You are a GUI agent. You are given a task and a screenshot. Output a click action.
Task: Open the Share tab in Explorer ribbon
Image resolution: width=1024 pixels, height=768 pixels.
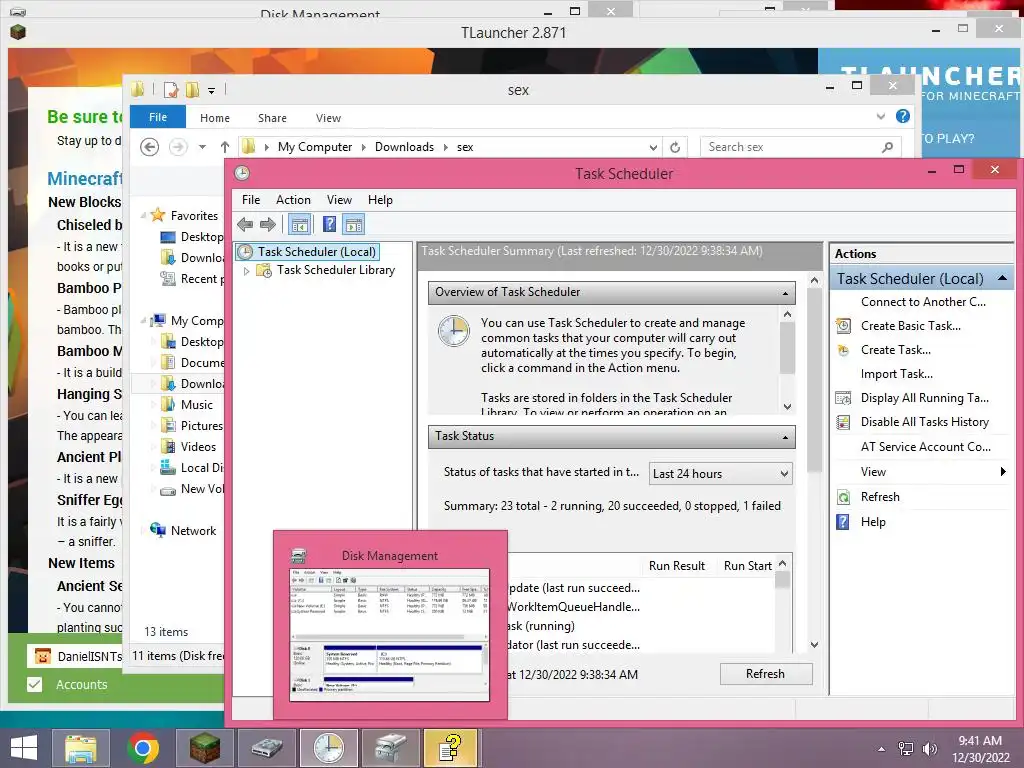272,118
